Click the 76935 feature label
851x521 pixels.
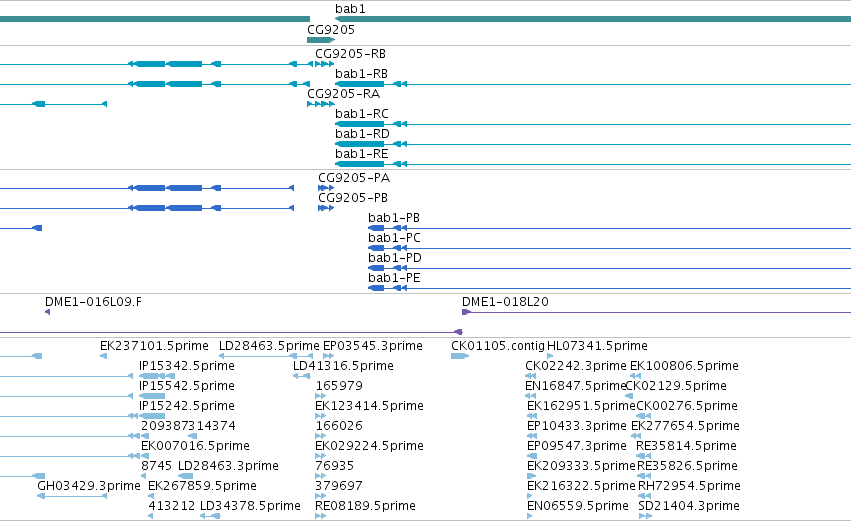pos(334,466)
